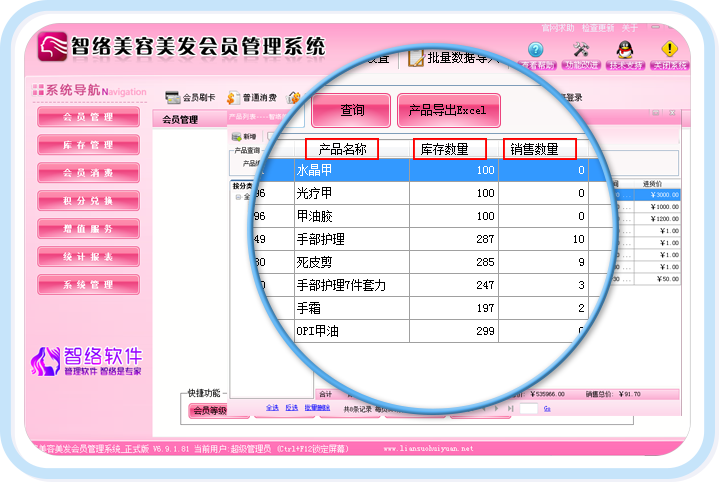Open 会员消费 in the navigation sidebar
Viewport: 719px width, 482px height.
point(88,173)
